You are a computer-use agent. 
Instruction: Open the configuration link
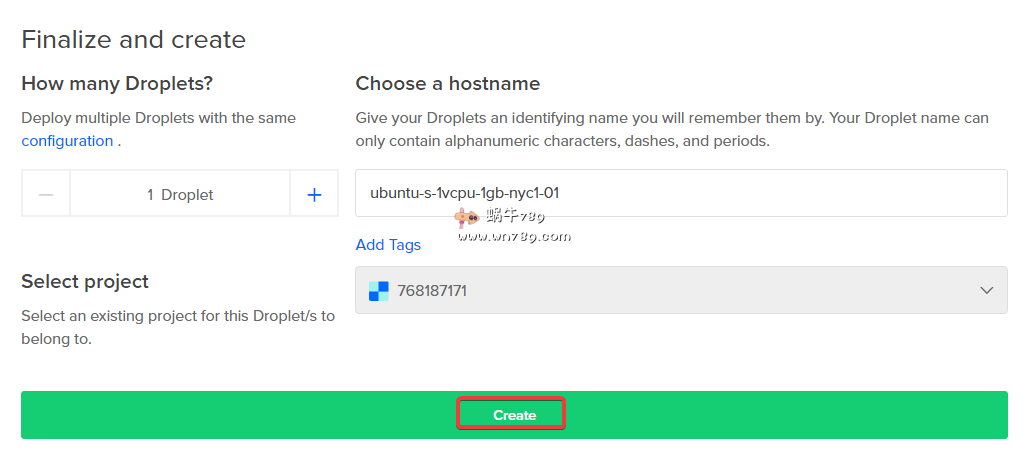click(x=67, y=141)
